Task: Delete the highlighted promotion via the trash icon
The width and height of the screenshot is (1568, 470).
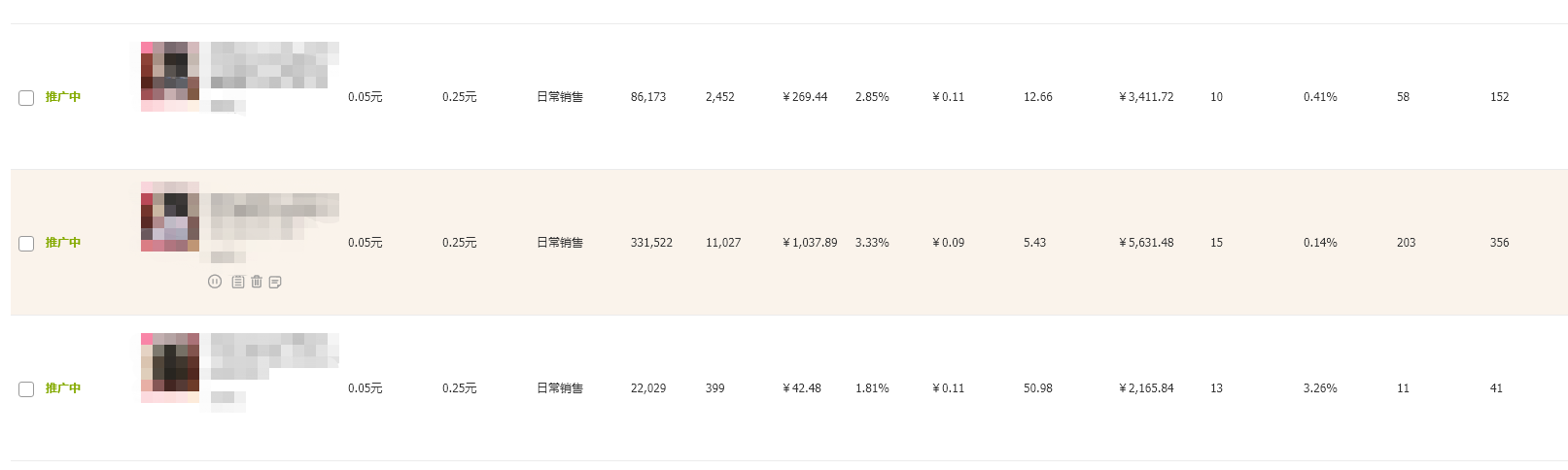Action: click(x=257, y=282)
